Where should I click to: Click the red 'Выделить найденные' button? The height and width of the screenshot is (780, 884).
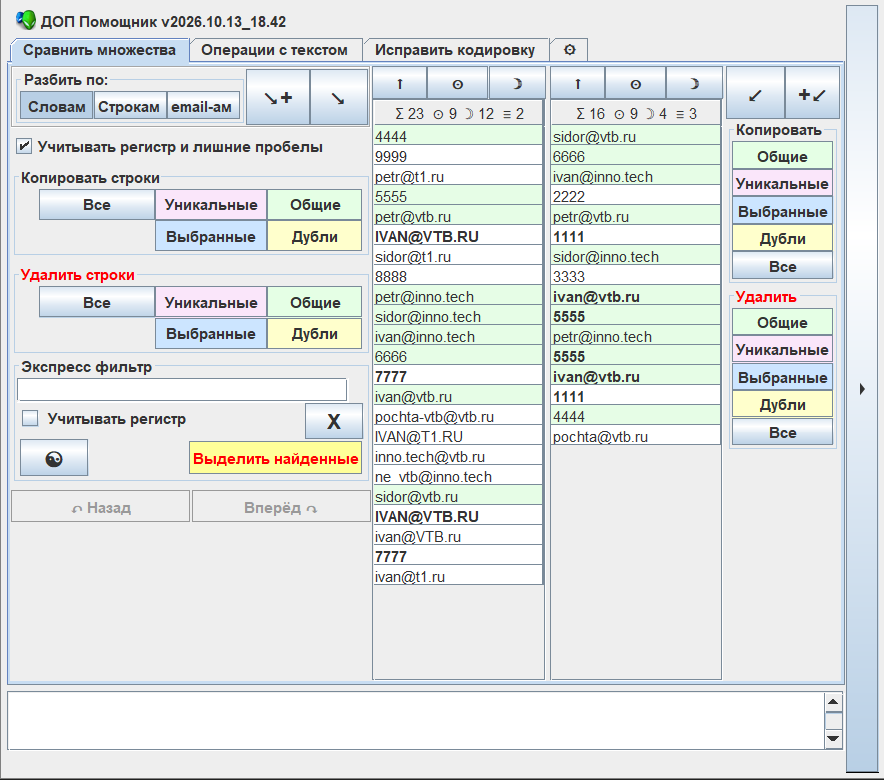(276, 458)
